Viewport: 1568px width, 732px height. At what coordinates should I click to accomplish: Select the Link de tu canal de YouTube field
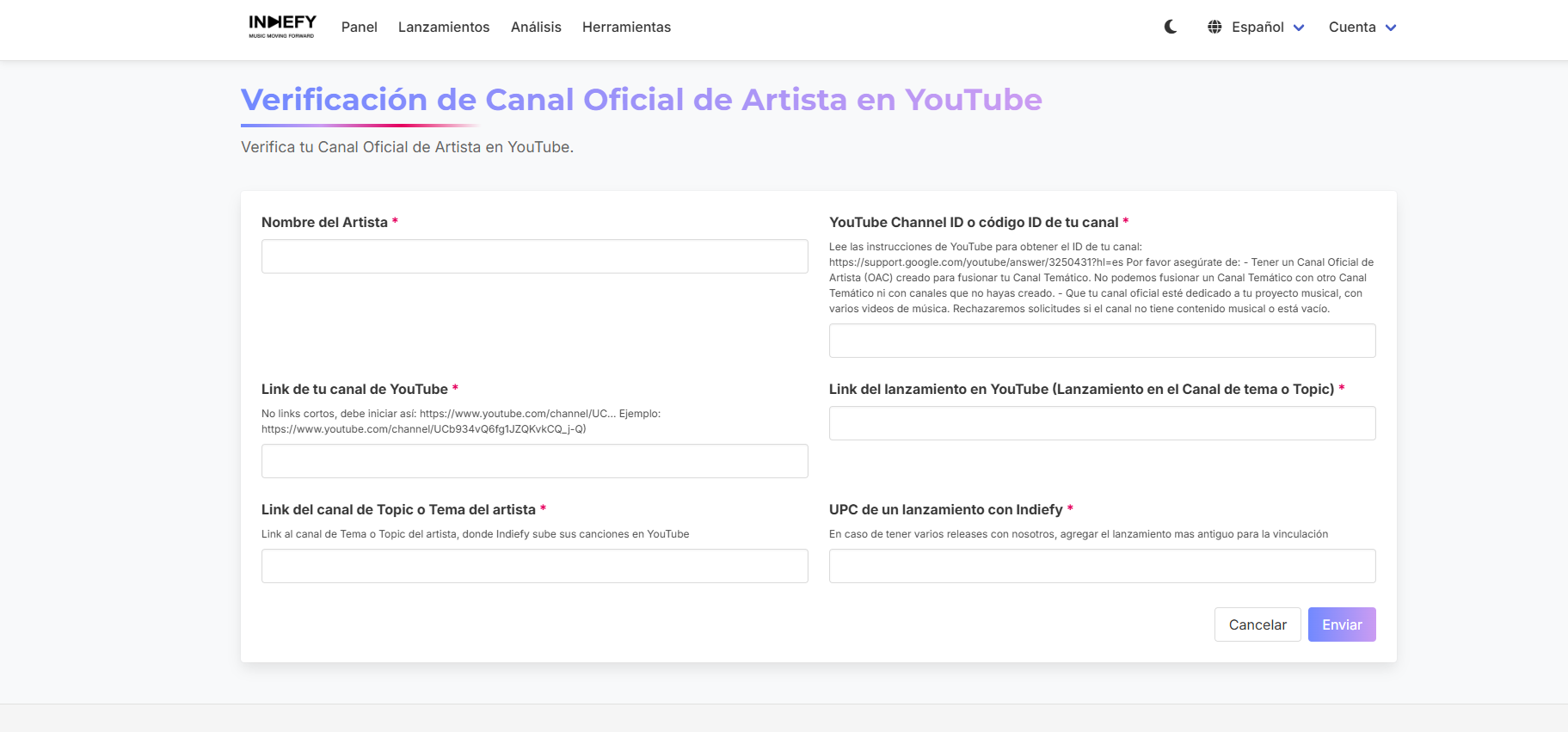pyautogui.click(x=534, y=461)
